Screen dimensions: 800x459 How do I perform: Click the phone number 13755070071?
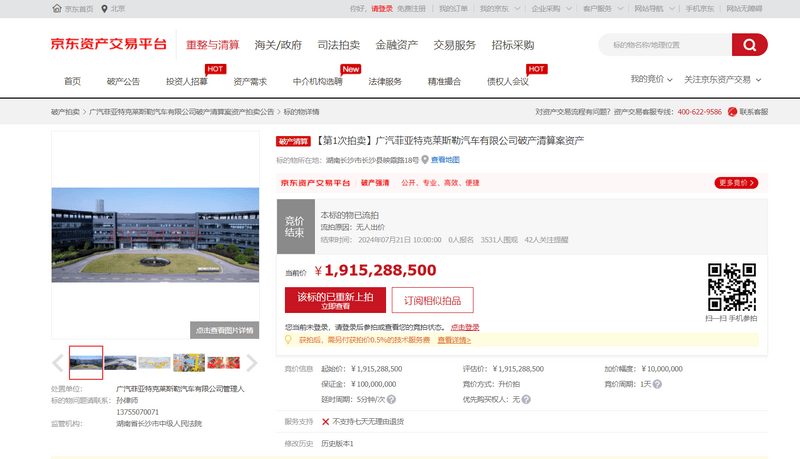pos(138,412)
